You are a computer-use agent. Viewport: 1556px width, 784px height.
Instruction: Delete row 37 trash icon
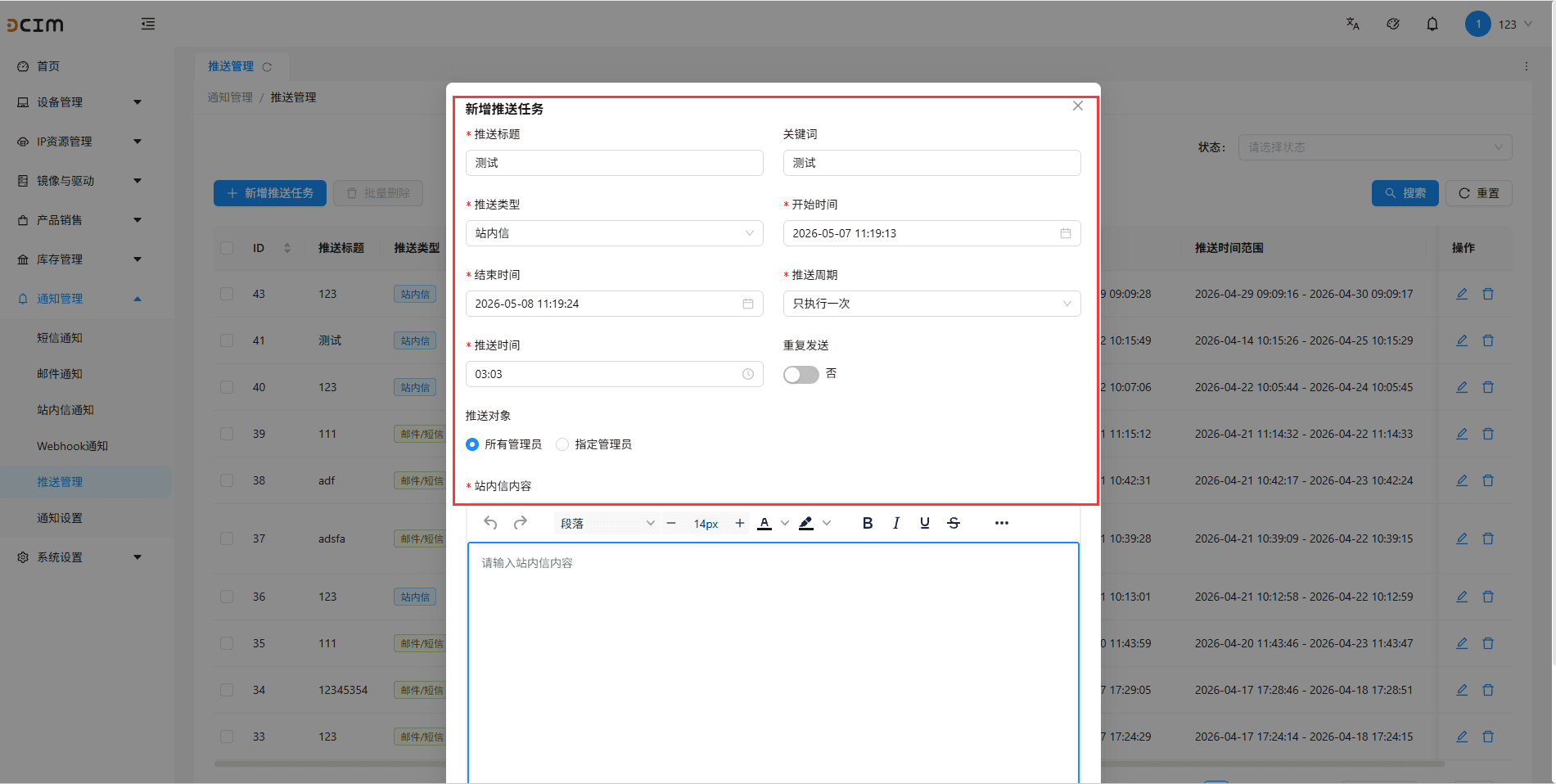[1488, 538]
